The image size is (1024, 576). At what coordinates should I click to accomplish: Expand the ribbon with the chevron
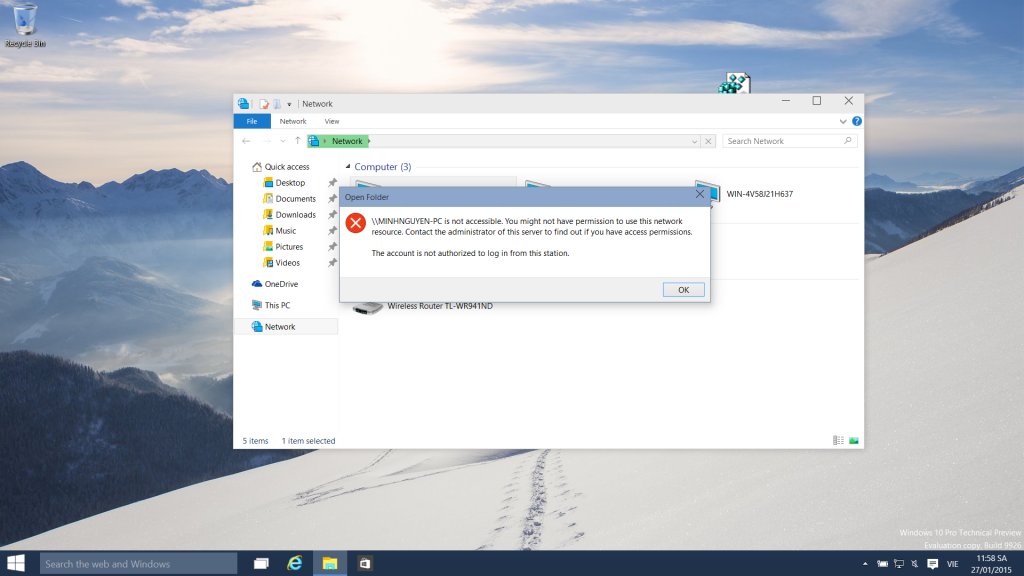[x=842, y=121]
